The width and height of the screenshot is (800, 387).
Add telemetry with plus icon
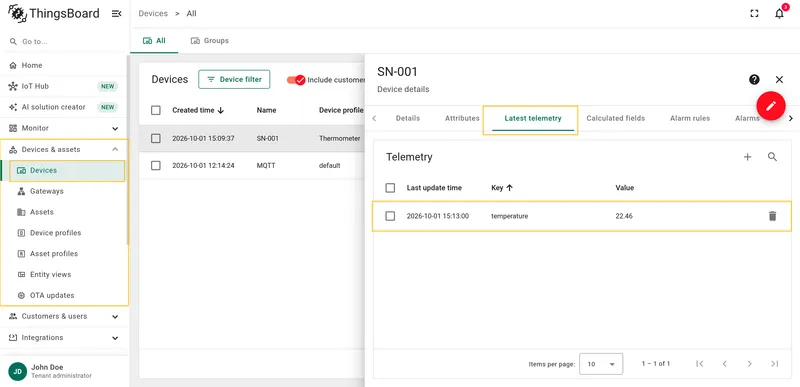747,157
